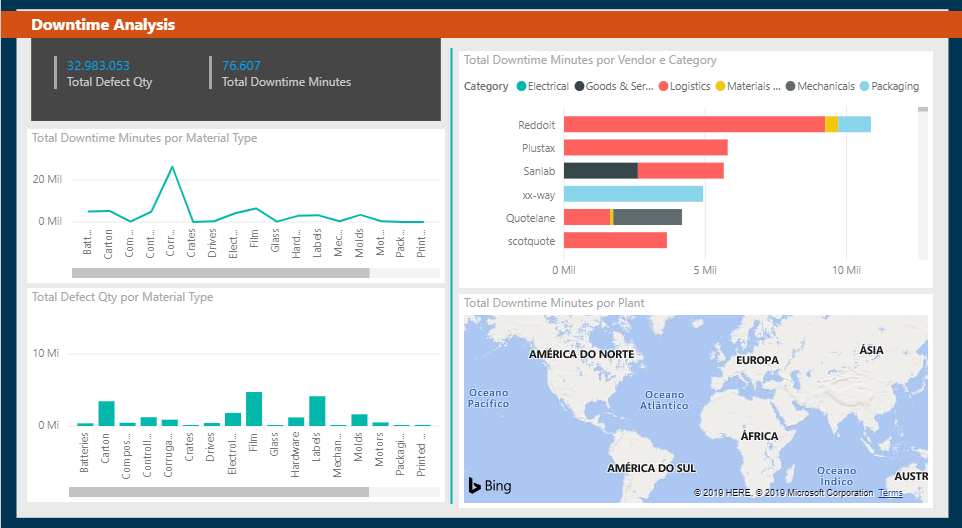Select the dark Goods & Services segment of Sanlab
962x528 pixels.
(600, 171)
